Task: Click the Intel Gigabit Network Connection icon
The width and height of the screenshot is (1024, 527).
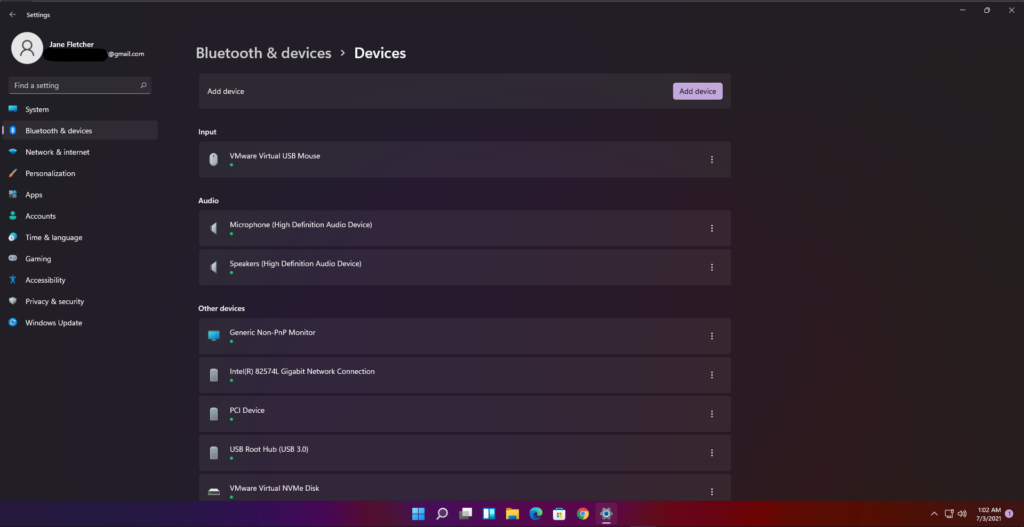Action: coord(214,375)
